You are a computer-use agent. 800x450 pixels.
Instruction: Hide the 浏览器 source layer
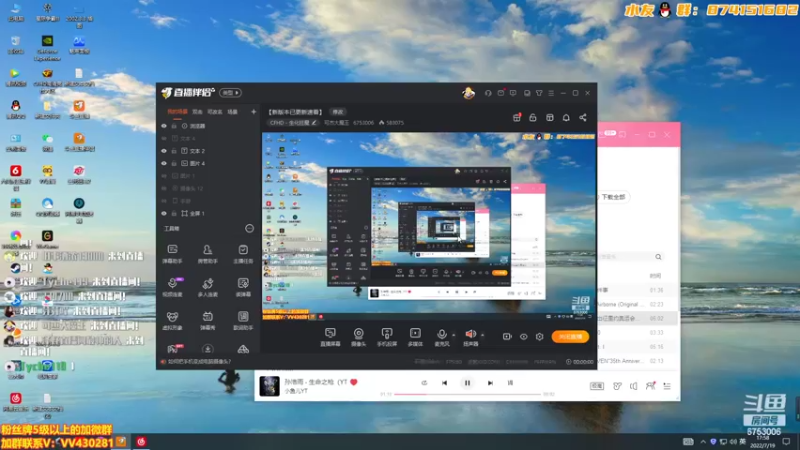(164, 126)
